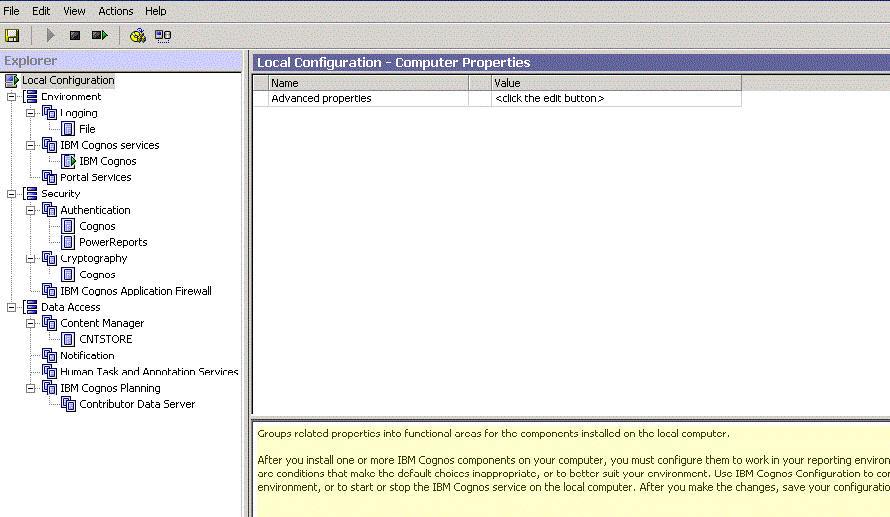Image resolution: width=890 pixels, height=517 pixels.
Task: Select the Contributor Data Server label
Action: [x=137, y=404]
